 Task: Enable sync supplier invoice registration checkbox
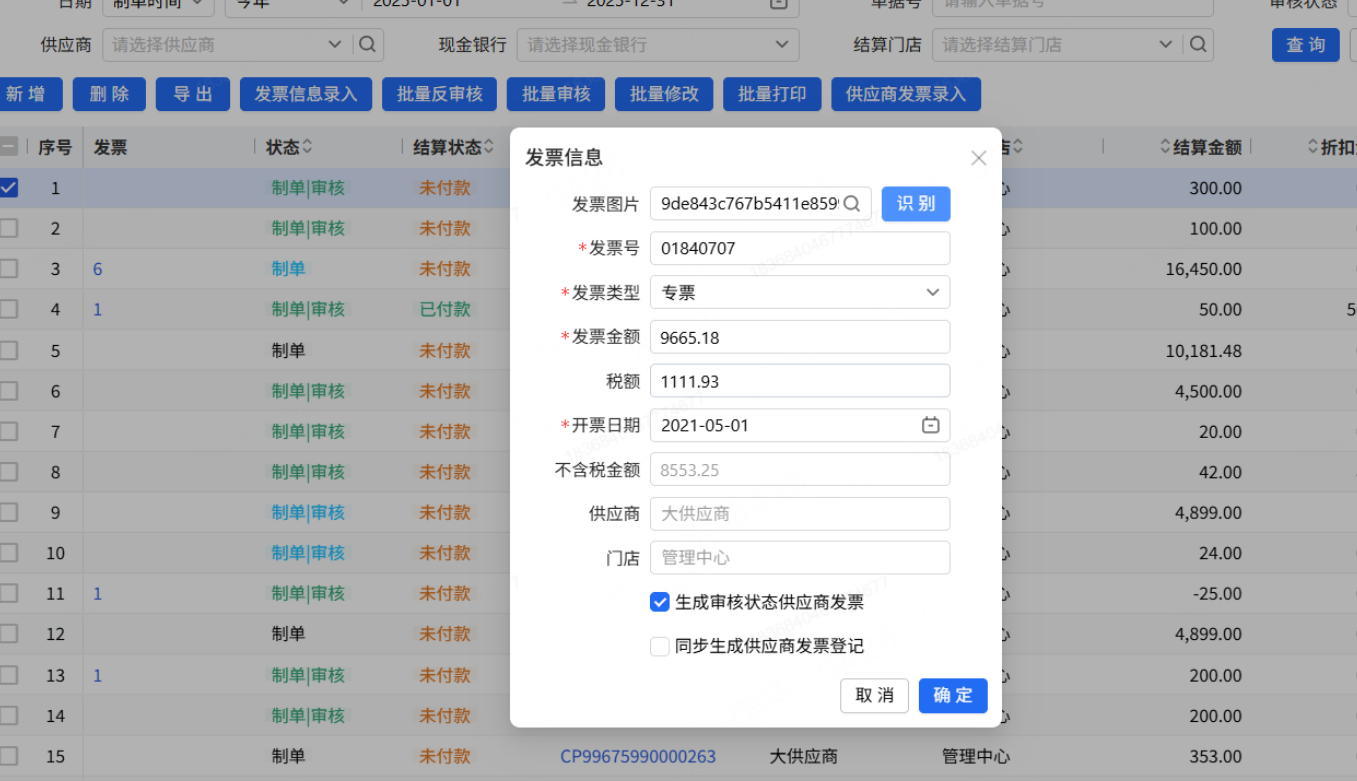[x=660, y=646]
